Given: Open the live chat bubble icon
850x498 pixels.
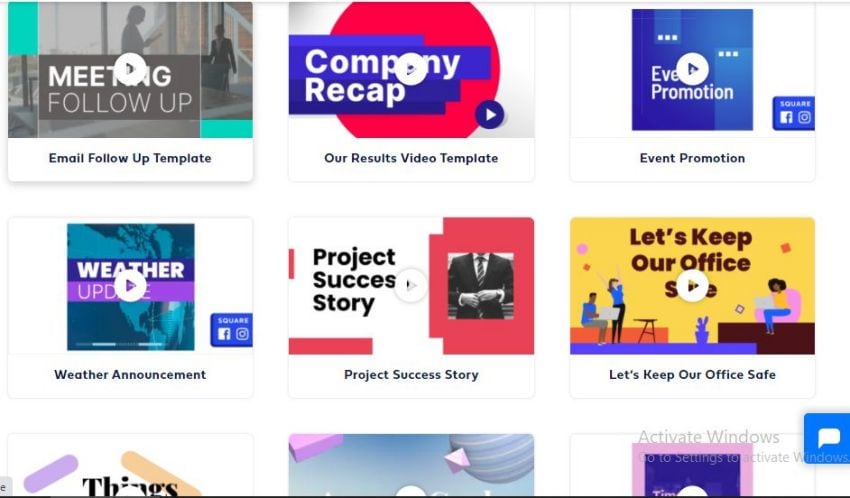Looking at the screenshot, I should (828, 438).
